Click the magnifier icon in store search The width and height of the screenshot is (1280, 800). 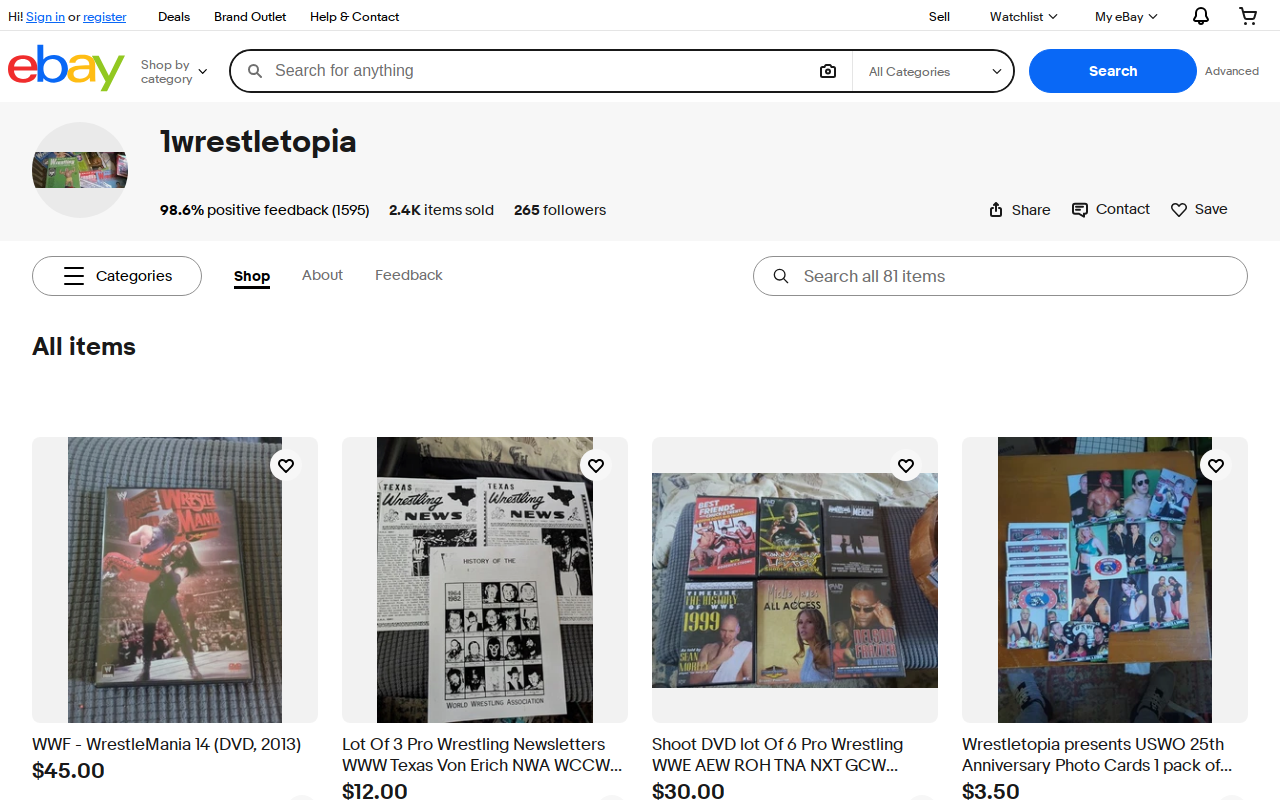781,276
